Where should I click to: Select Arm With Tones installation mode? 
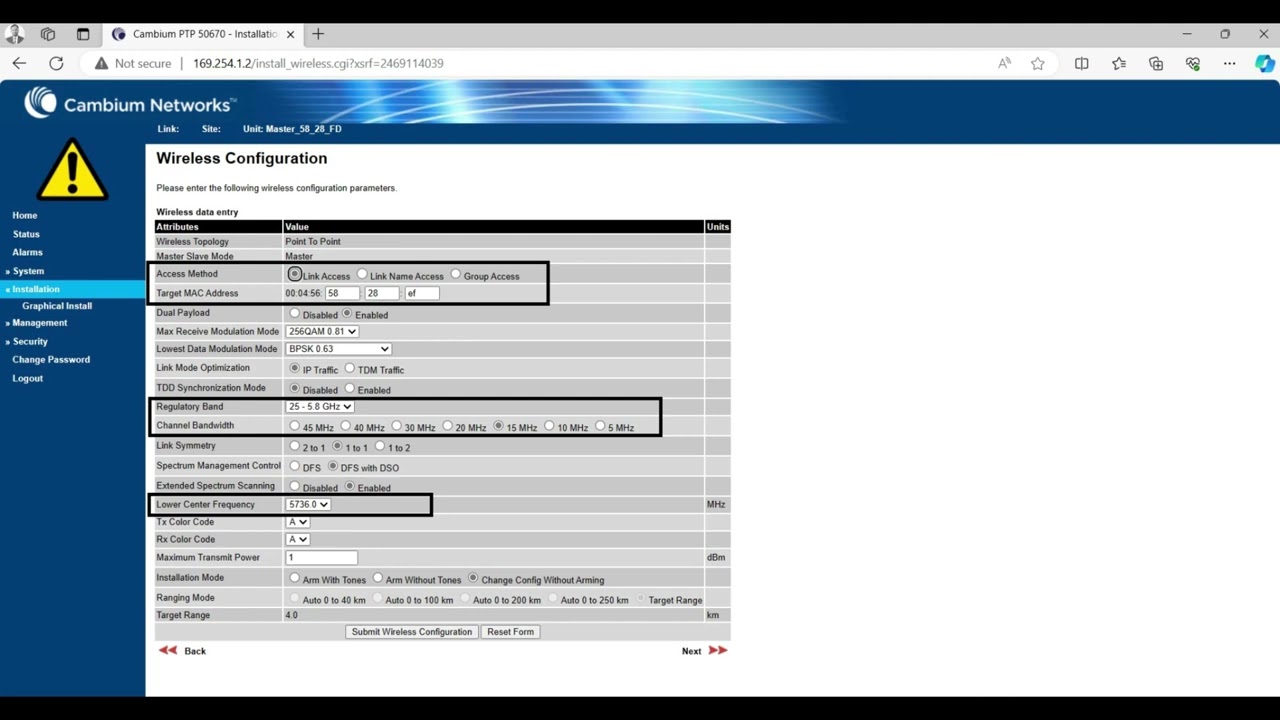click(294, 578)
